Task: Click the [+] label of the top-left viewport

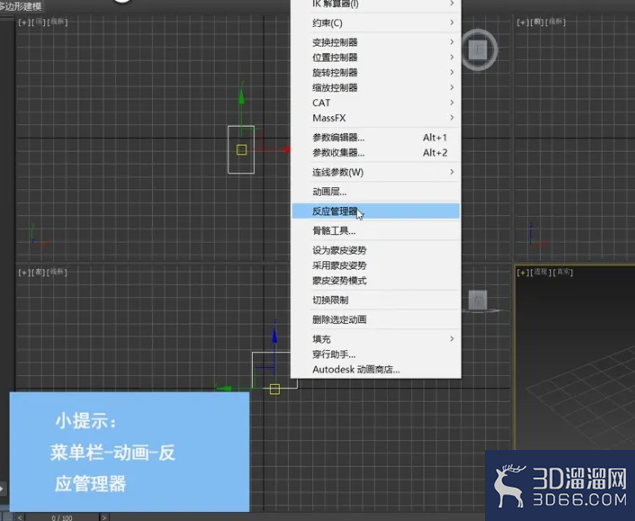Action: pyautogui.click(x=23, y=22)
